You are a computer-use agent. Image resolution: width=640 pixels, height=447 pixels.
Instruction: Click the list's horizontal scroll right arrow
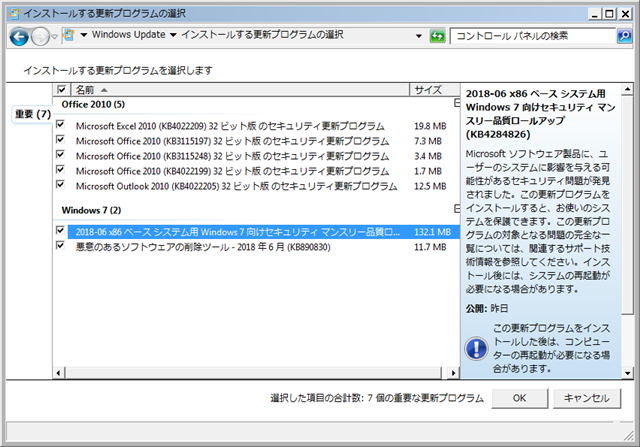453,373
